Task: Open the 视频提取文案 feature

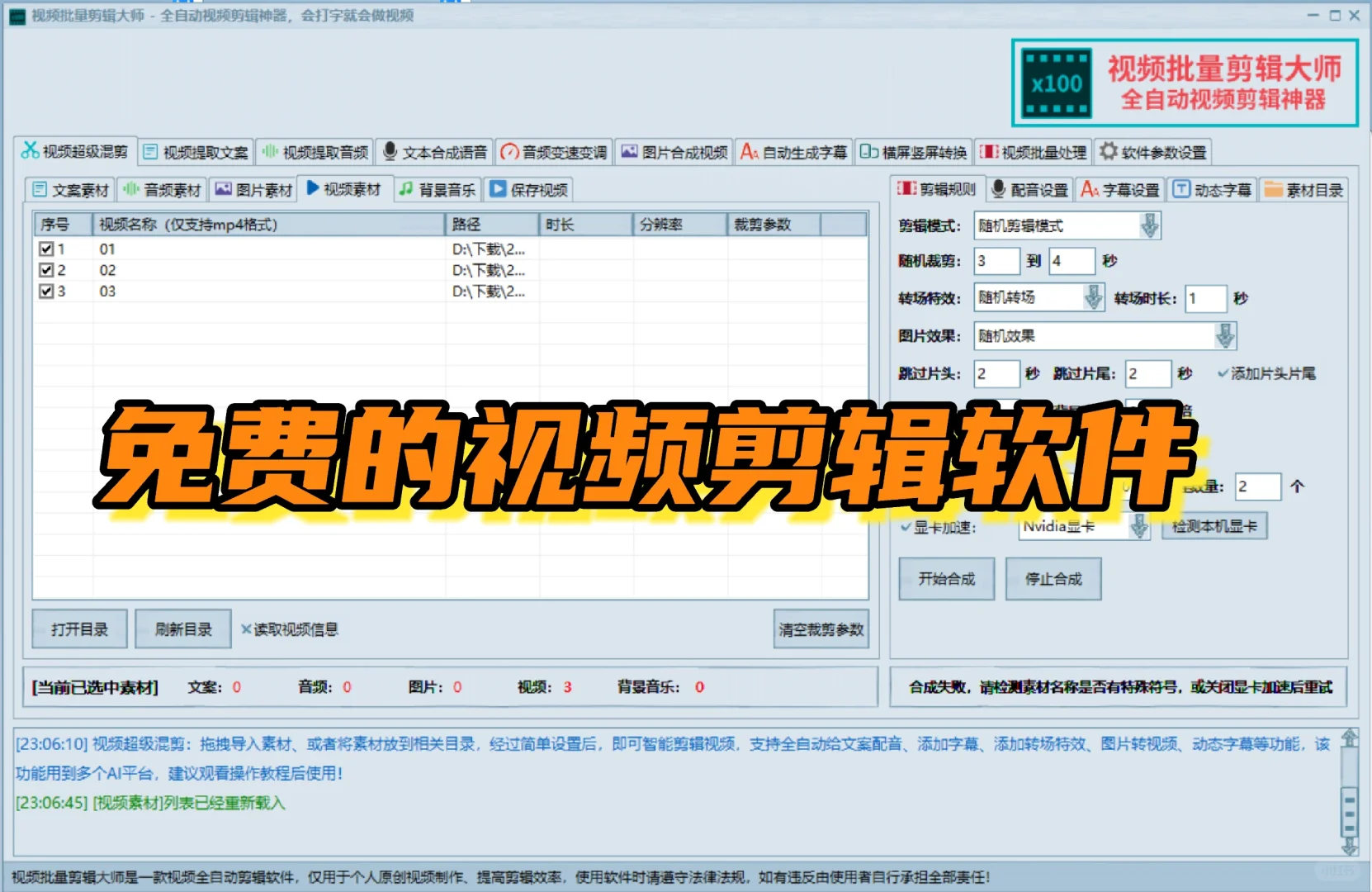Action: pyautogui.click(x=196, y=151)
